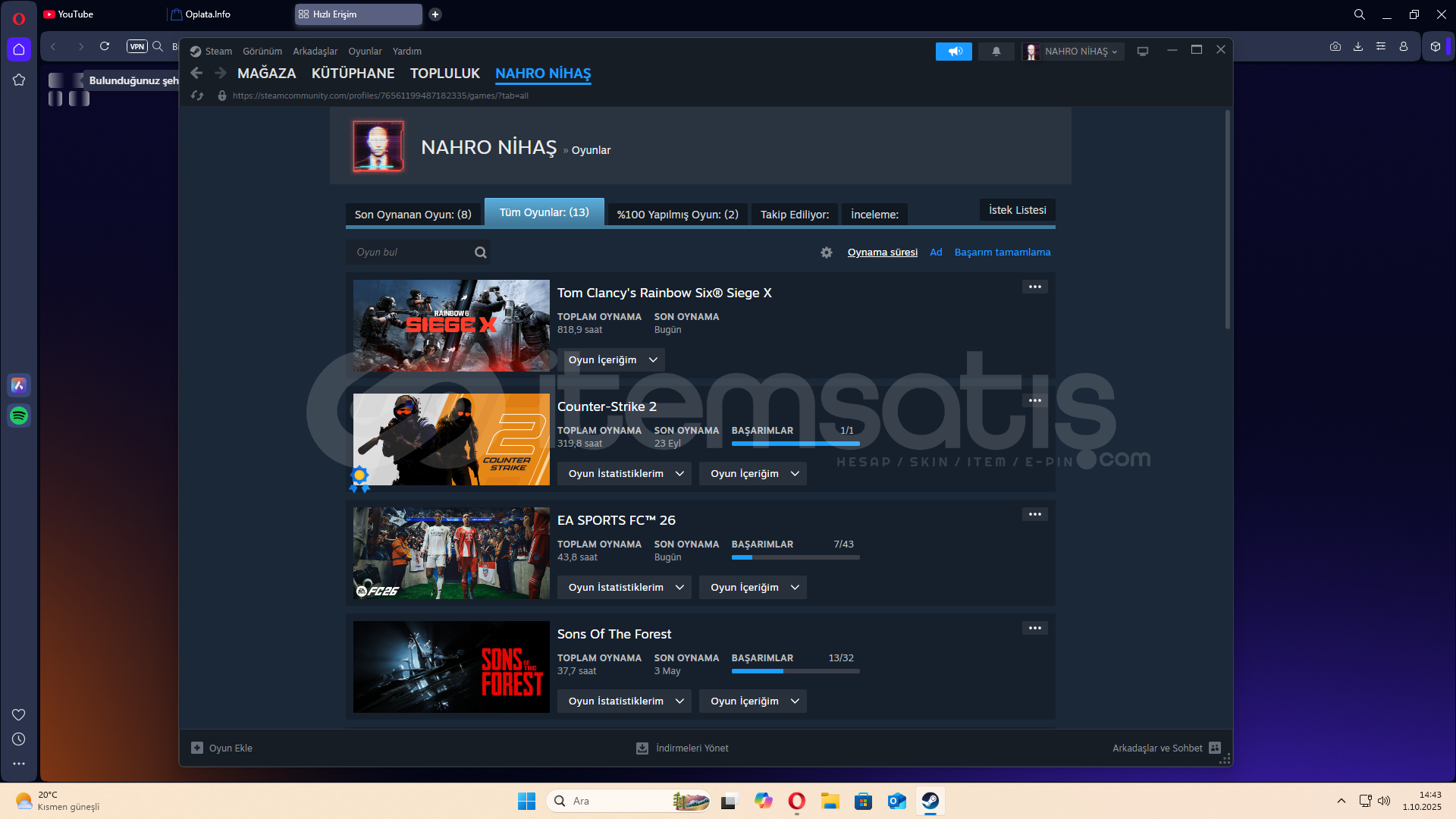Click Steam's back navigation arrow
1456x819 pixels.
(196, 74)
